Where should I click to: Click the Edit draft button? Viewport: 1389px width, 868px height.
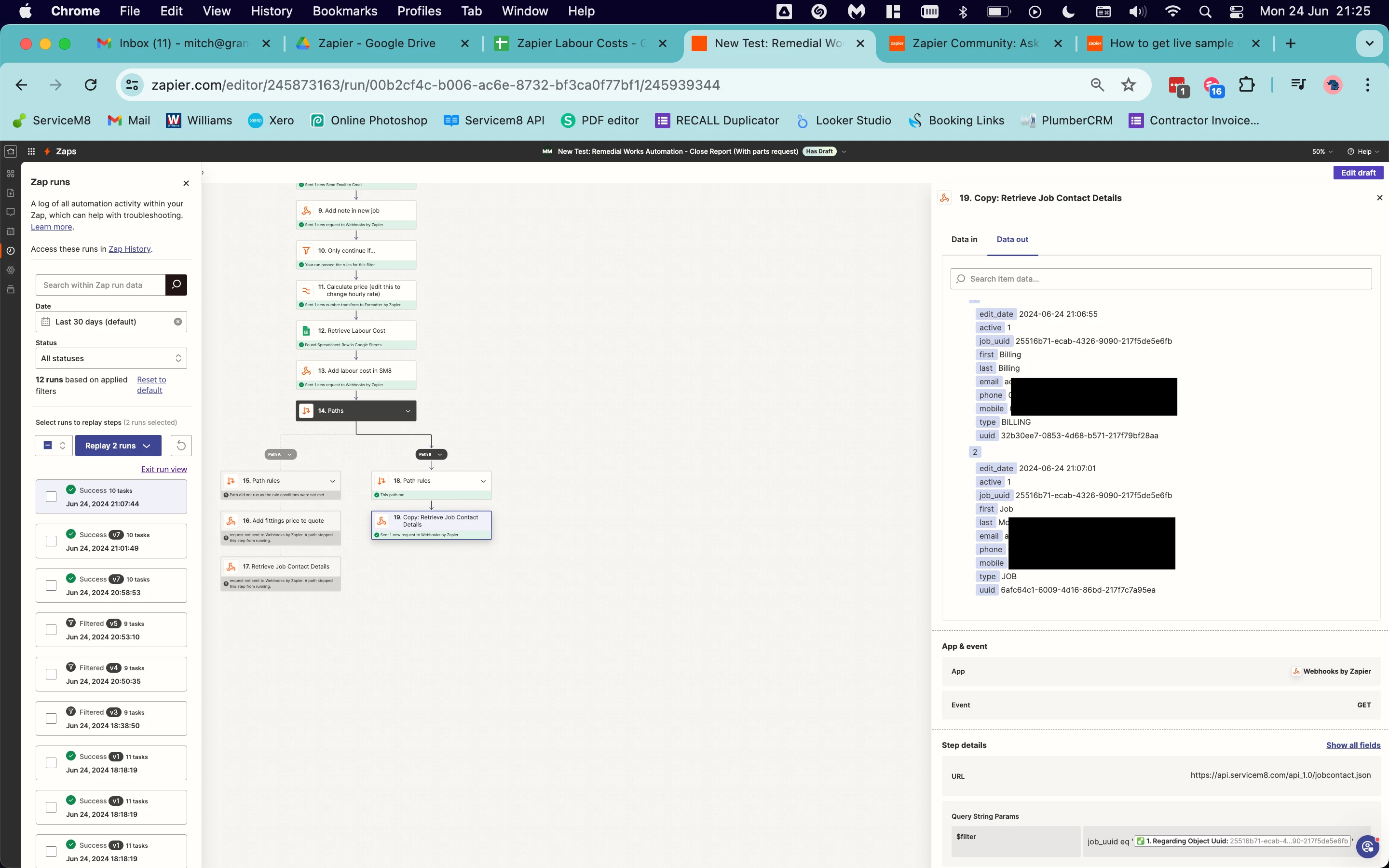pos(1358,173)
